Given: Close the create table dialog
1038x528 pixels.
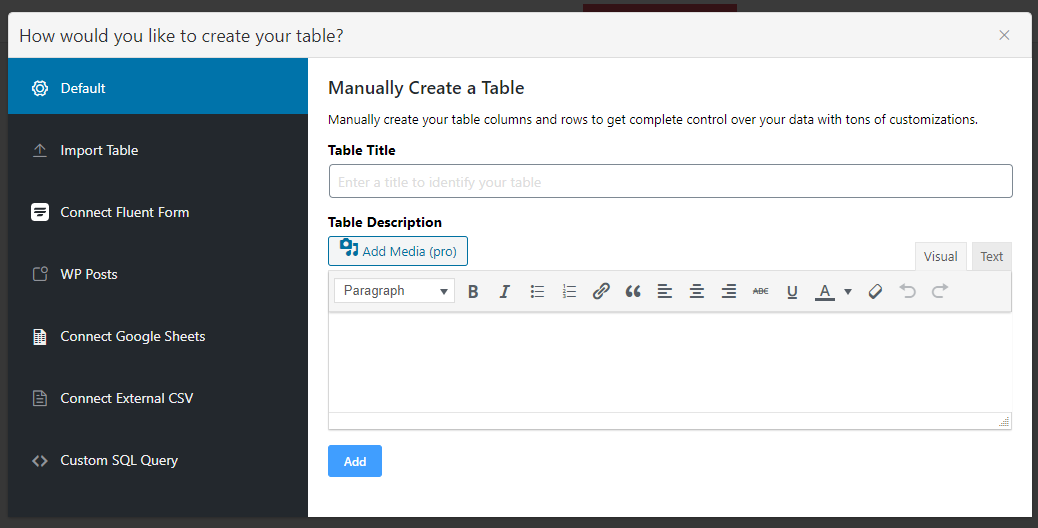Looking at the screenshot, I should coord(1004,35).
